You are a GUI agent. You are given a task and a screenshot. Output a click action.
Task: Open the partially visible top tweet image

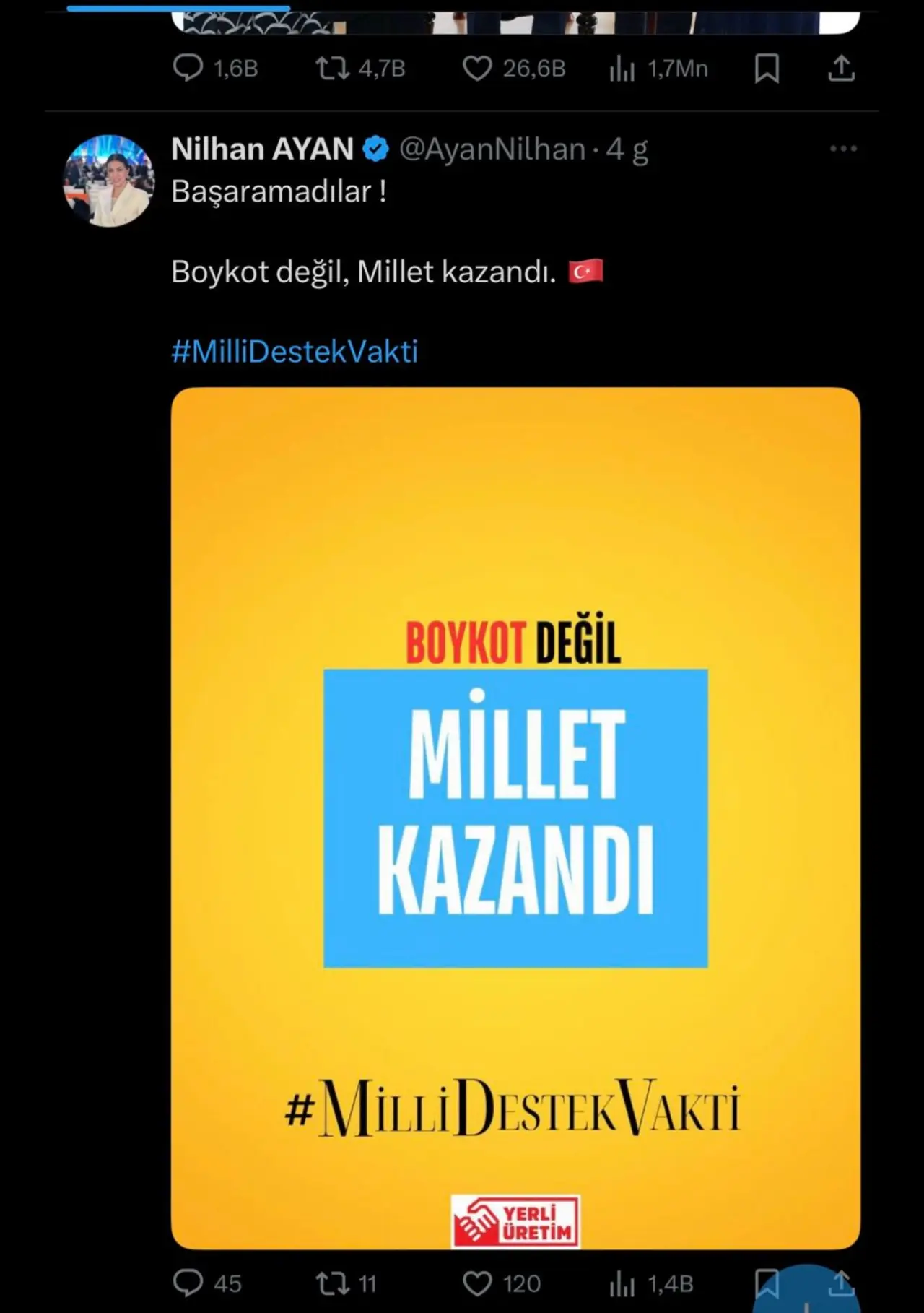pyautogui.click(x=515, y=22)
